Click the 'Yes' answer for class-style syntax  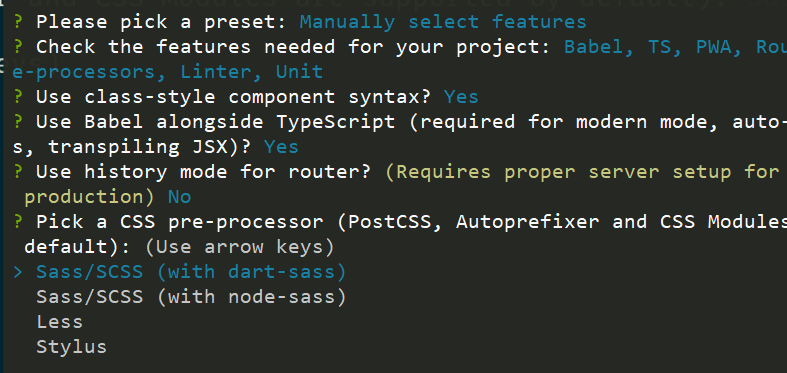pos(461,97)
